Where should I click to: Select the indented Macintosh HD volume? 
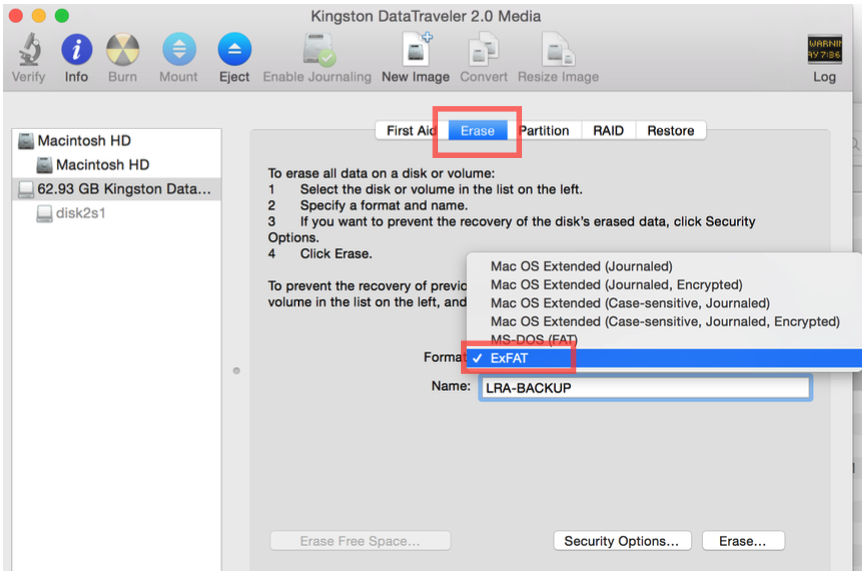pyautogui.click(x=116, y=165)
